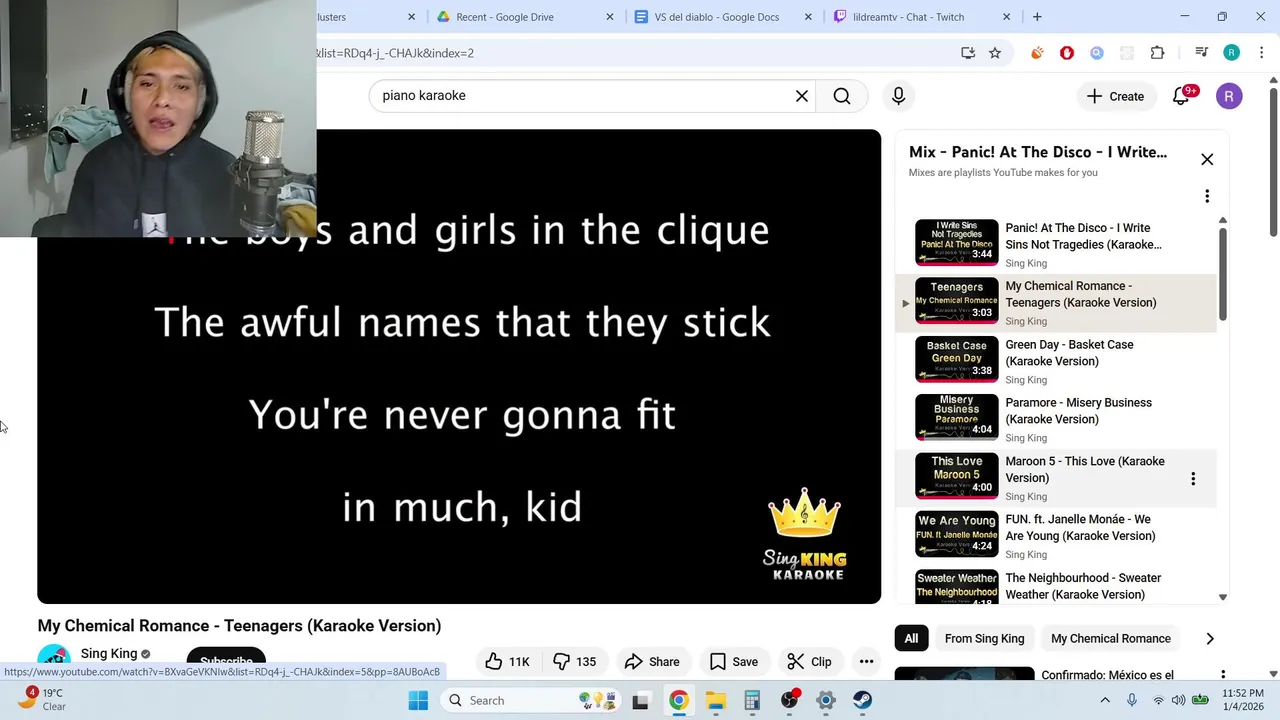Image resolution: width=1280 pixels, height=720 pixels.
Task: Clip the video
Action: point(809,661)
